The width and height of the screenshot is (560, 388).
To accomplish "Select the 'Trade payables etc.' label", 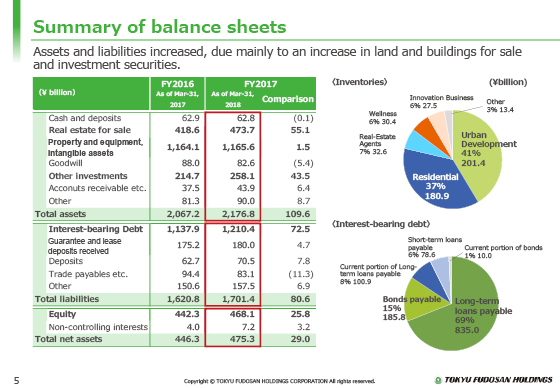I will pyautogui.click(x=88, y=274).
